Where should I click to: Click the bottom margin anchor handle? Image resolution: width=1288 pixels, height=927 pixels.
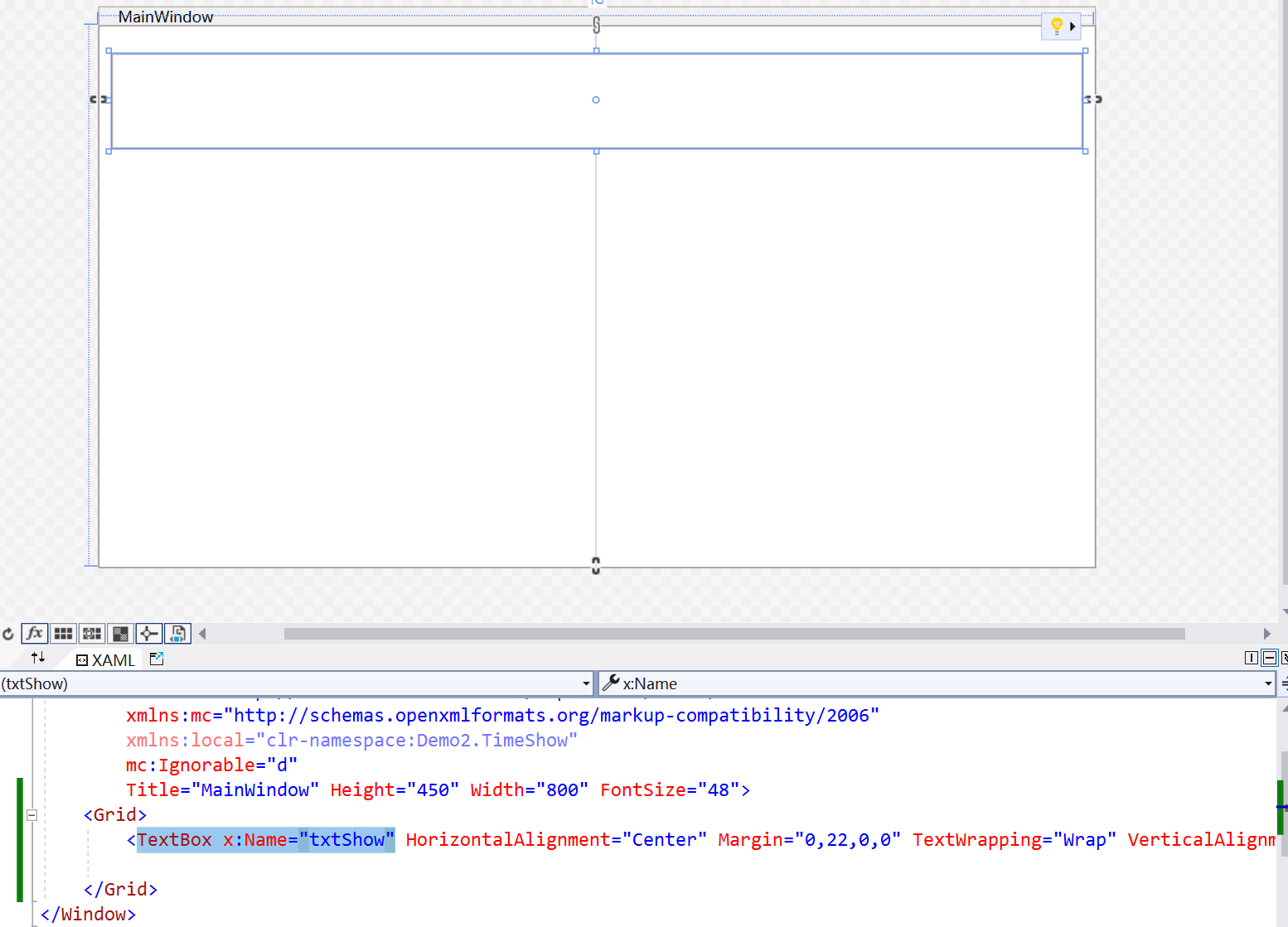click(596, 566)
